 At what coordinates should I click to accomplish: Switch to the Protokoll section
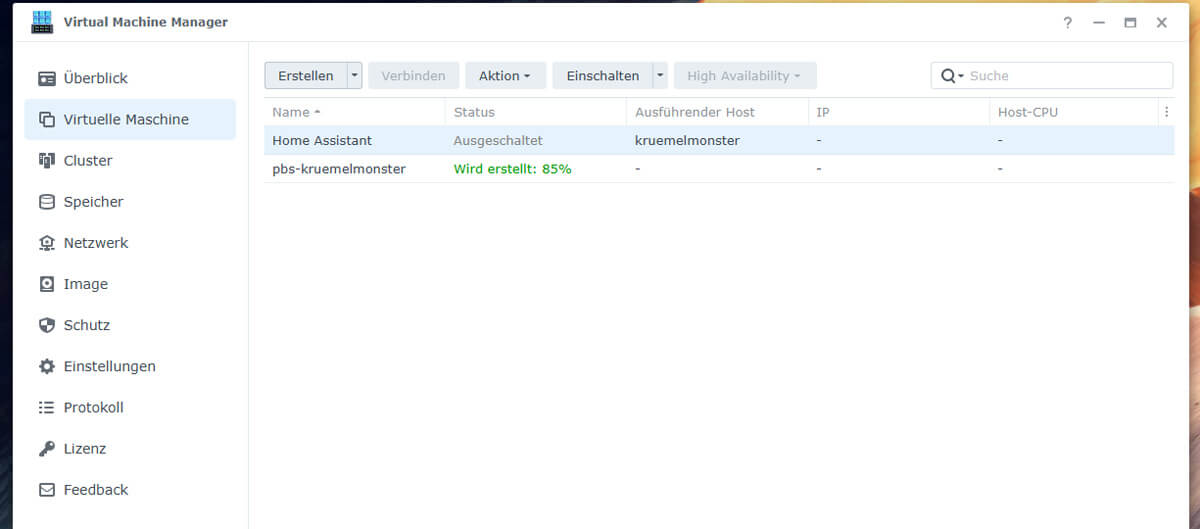[93, 408]
